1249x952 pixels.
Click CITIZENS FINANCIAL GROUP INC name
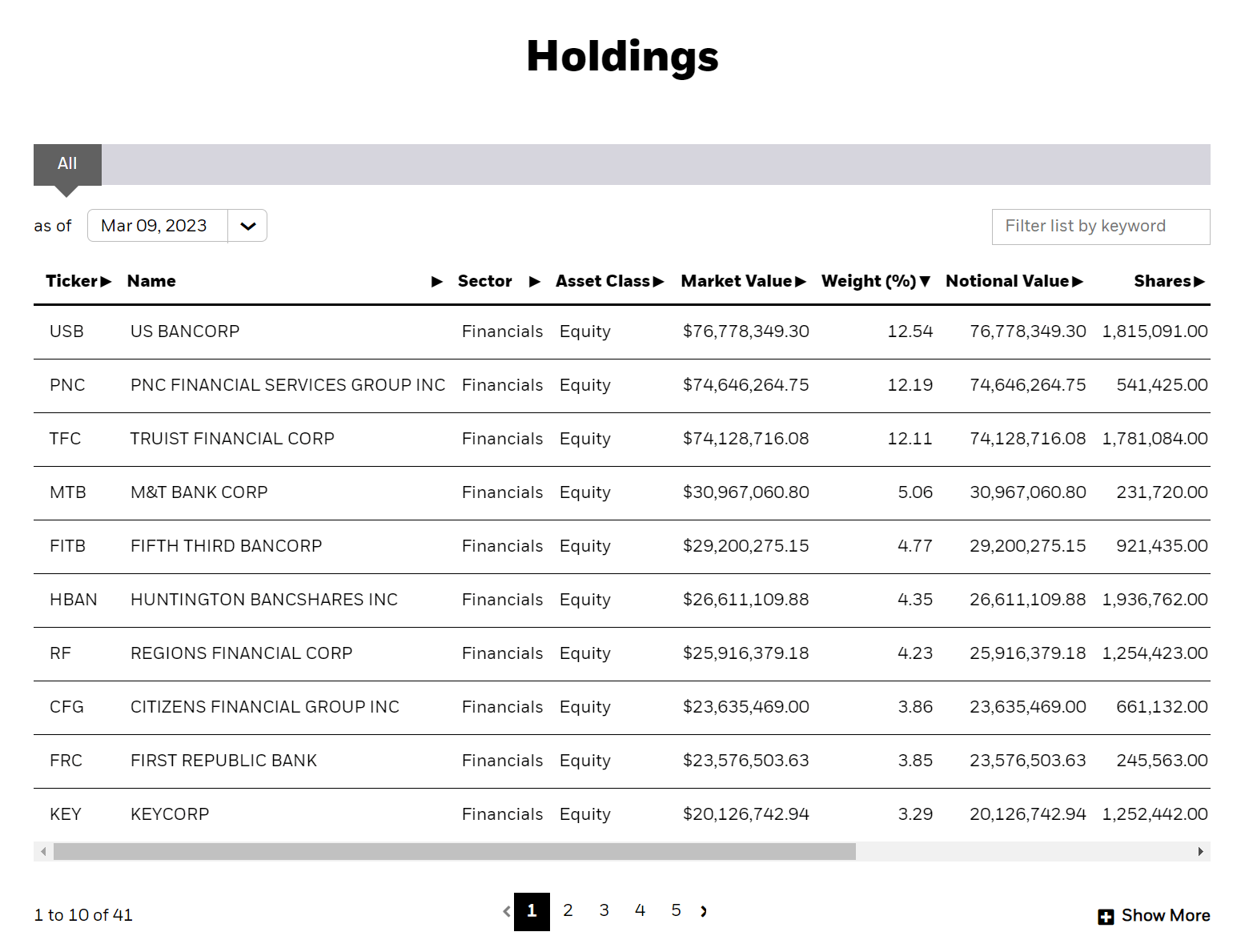pyautogui.click(x=265, y=707)
